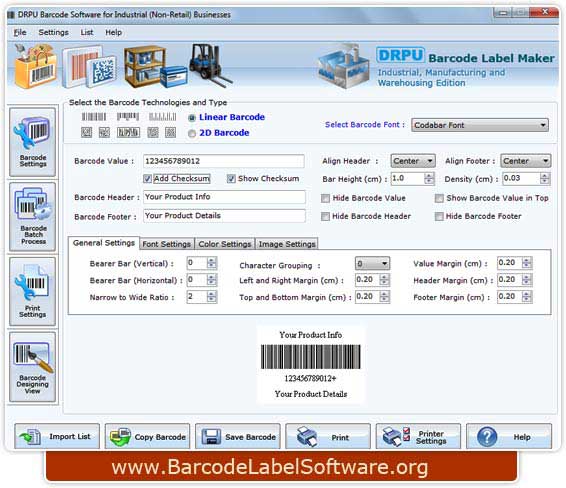Click the Import List icon button
Image resolution: width=566 pixels, height=488 pixels.
click(x=57, y=436)
